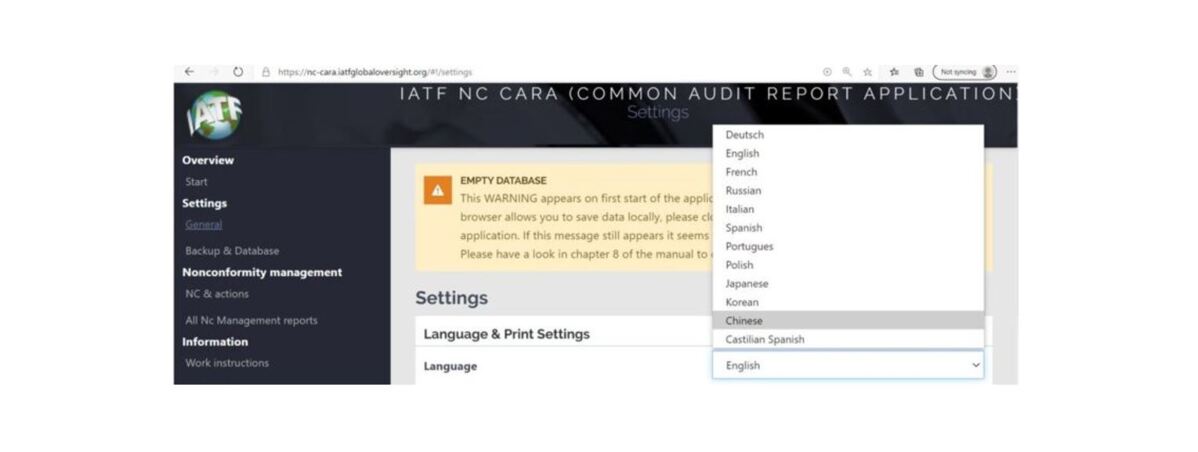This screenshot has width=1198, height=452.
Task: Click the IATF logo
Action: tap(214, 117)
